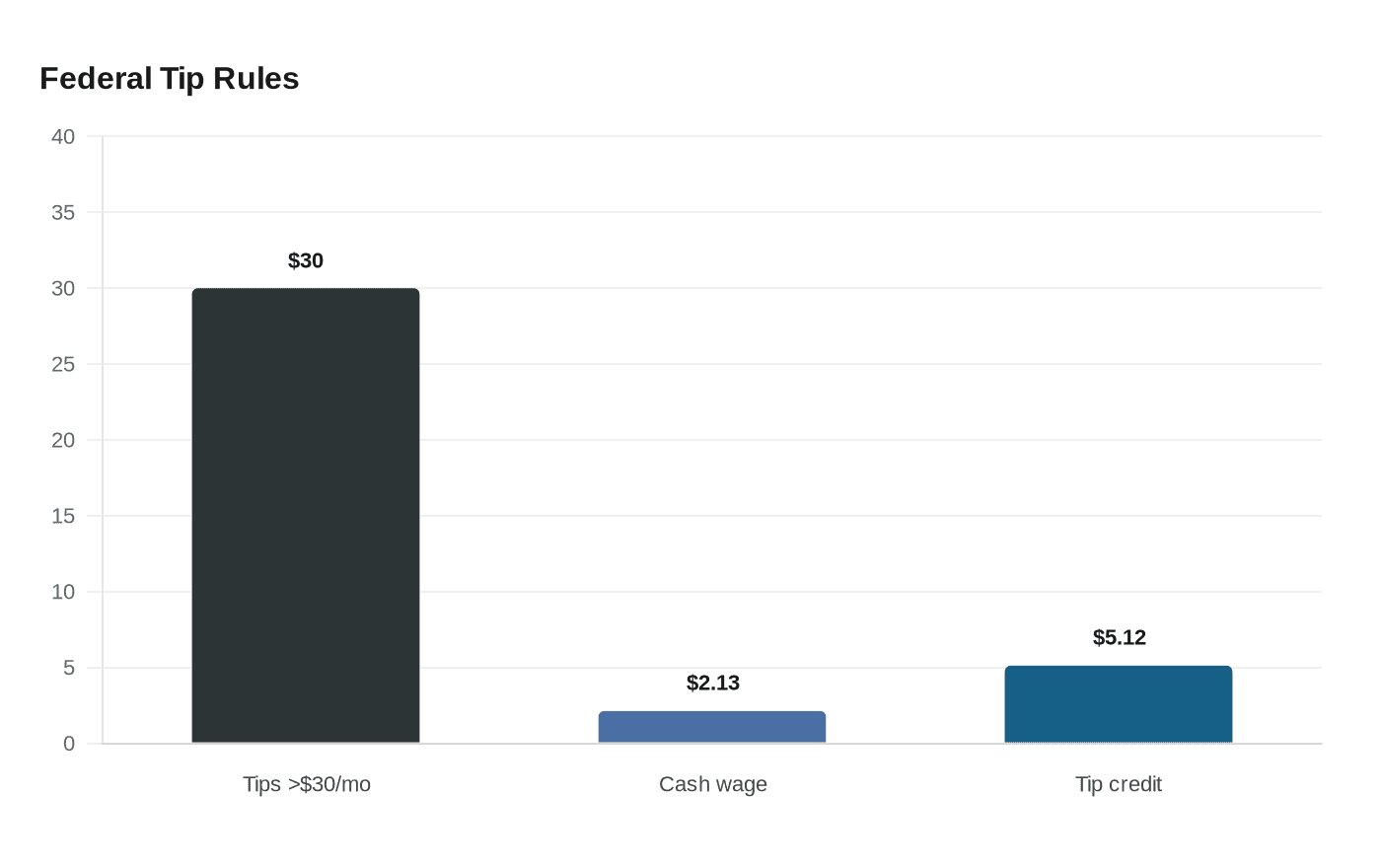Click the 35 y-axis tick label

pos(63,212)
